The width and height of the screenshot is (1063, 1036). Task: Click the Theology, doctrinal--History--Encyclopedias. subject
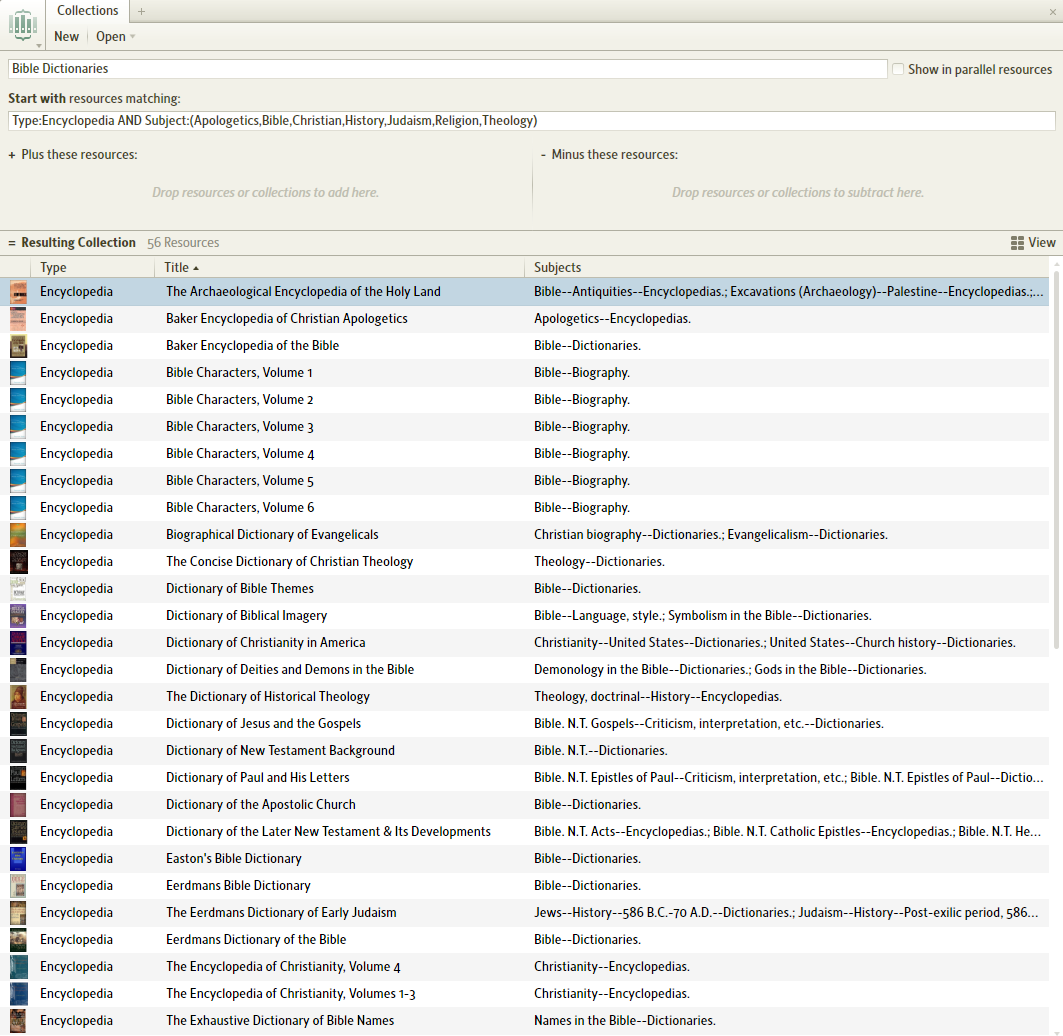(x=658, y=697)
